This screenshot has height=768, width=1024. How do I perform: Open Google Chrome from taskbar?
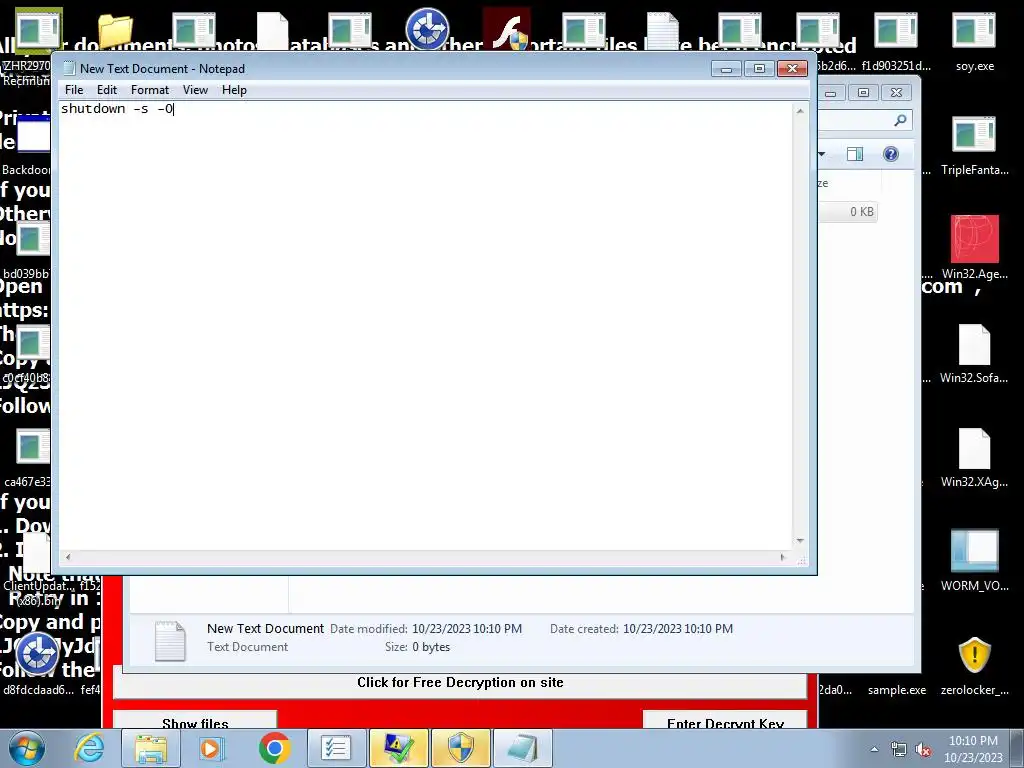(274, 748)
